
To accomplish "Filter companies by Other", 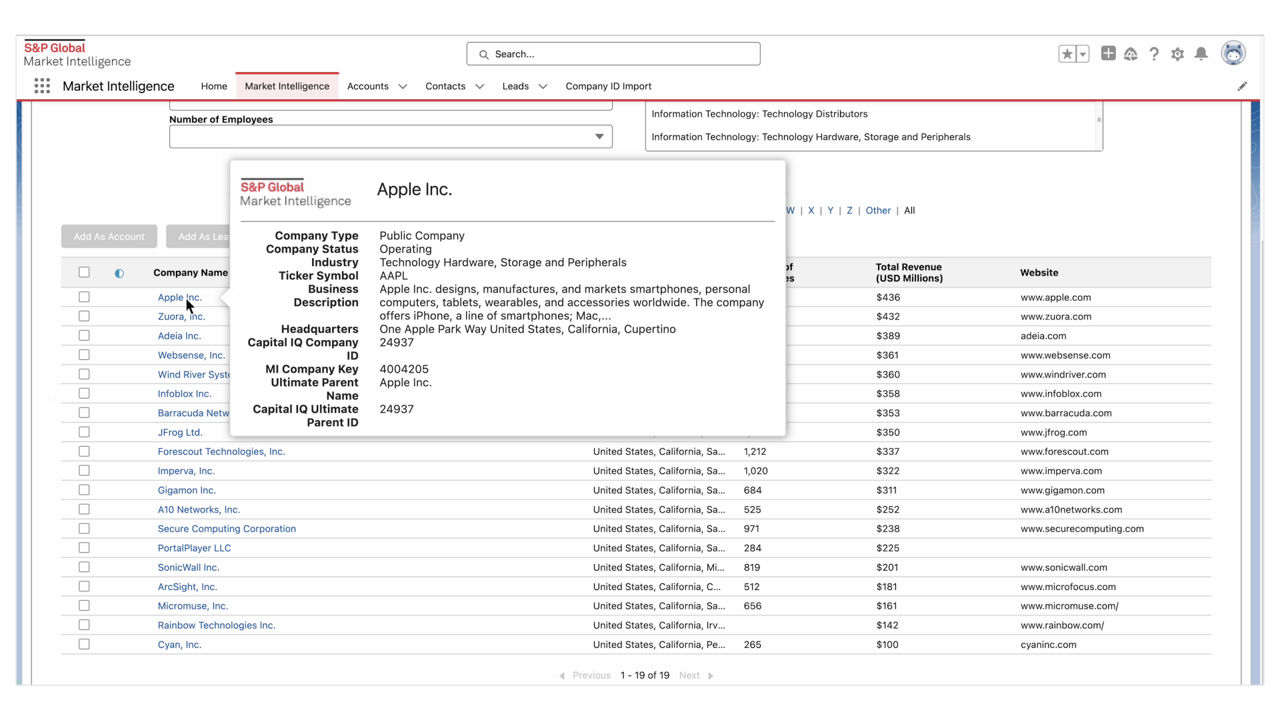I will click(x=878, y=211).
